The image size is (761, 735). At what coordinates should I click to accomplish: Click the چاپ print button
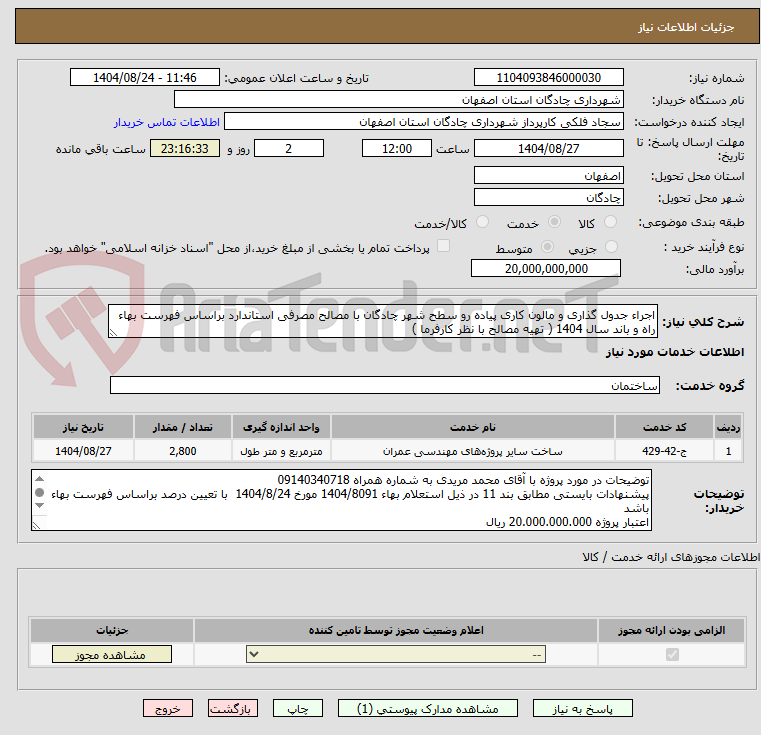[298, 708]
